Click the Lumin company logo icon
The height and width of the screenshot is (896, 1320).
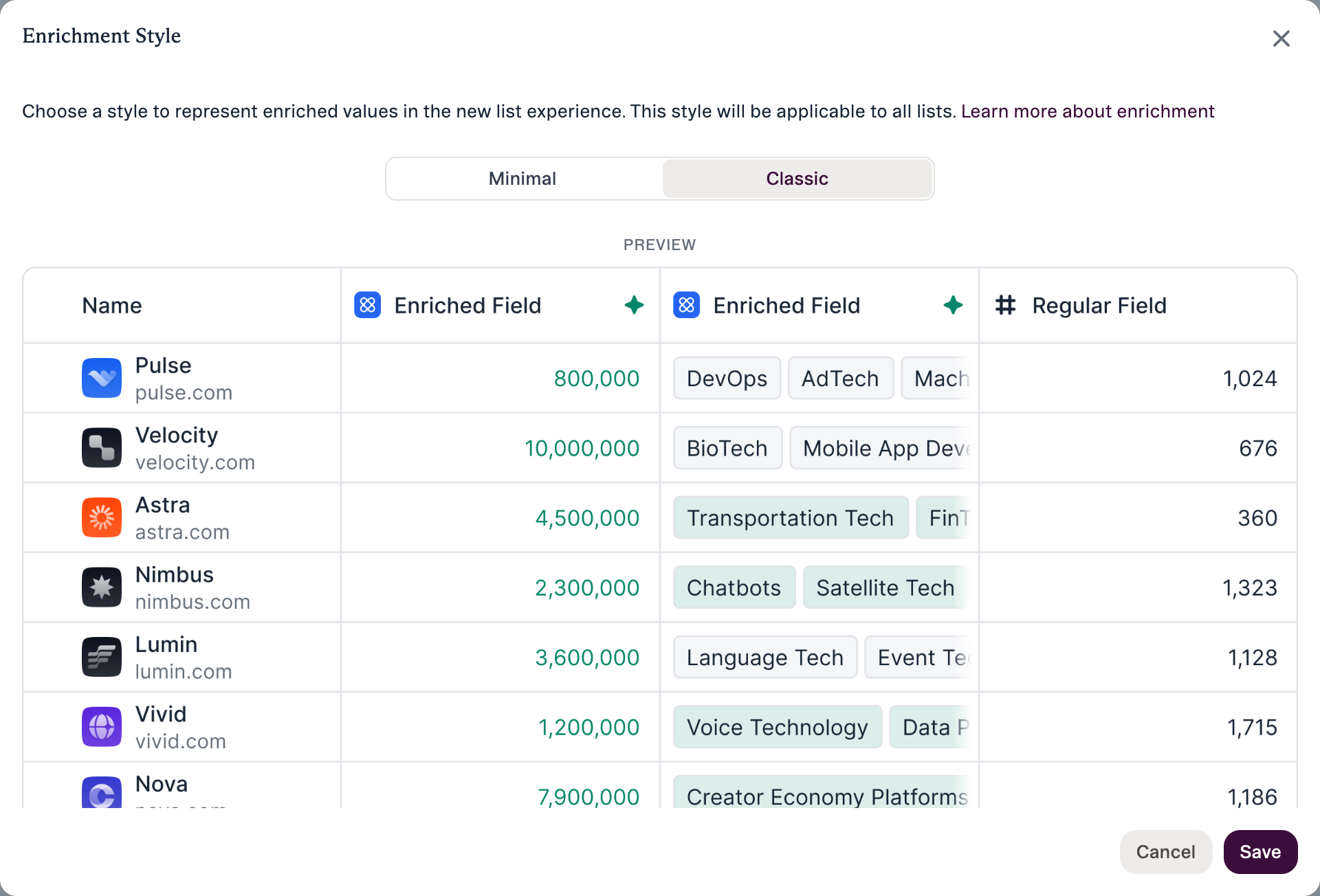[x=102, y=657]
